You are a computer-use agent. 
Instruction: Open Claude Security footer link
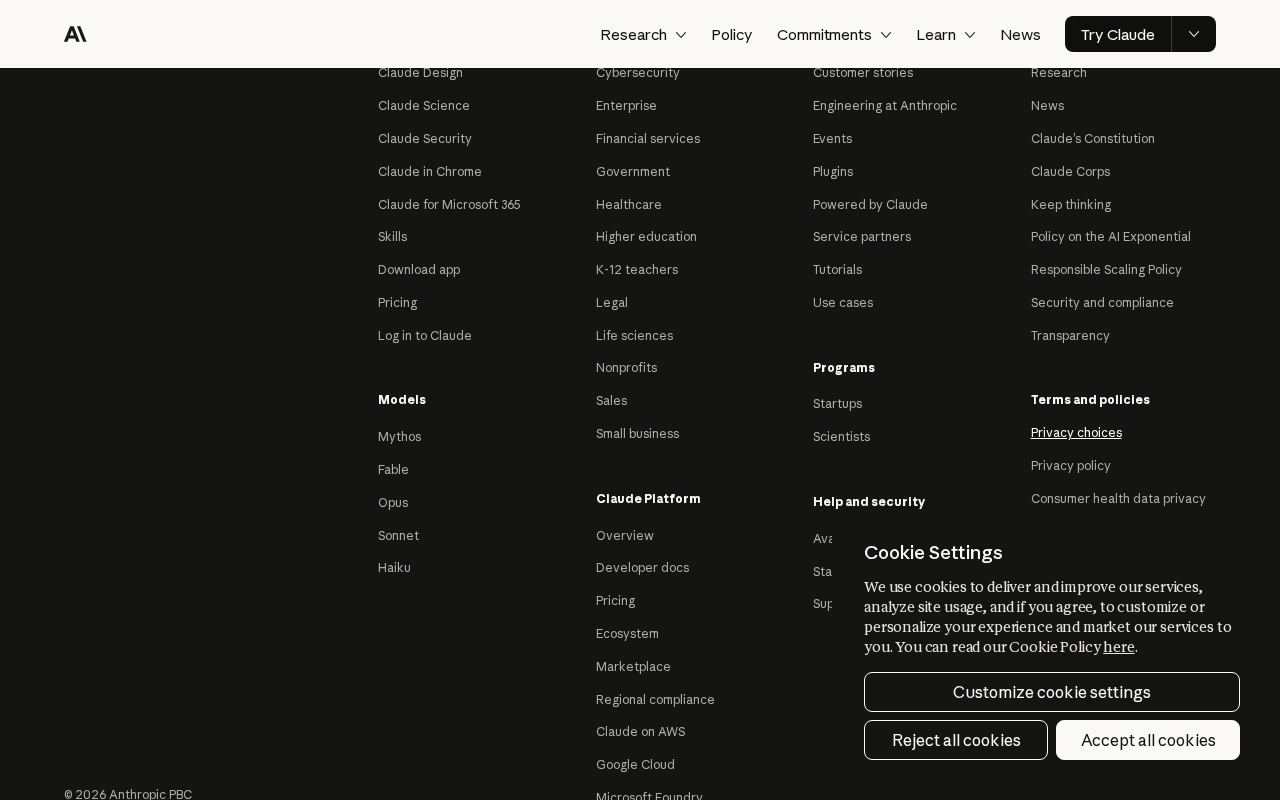point(425,138)
